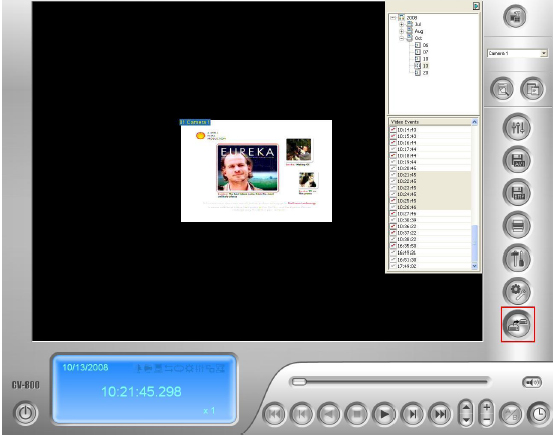
Task: Click the Video Events scrollbar down arrow
Action: pyautogui.click(x=475, y=266)
